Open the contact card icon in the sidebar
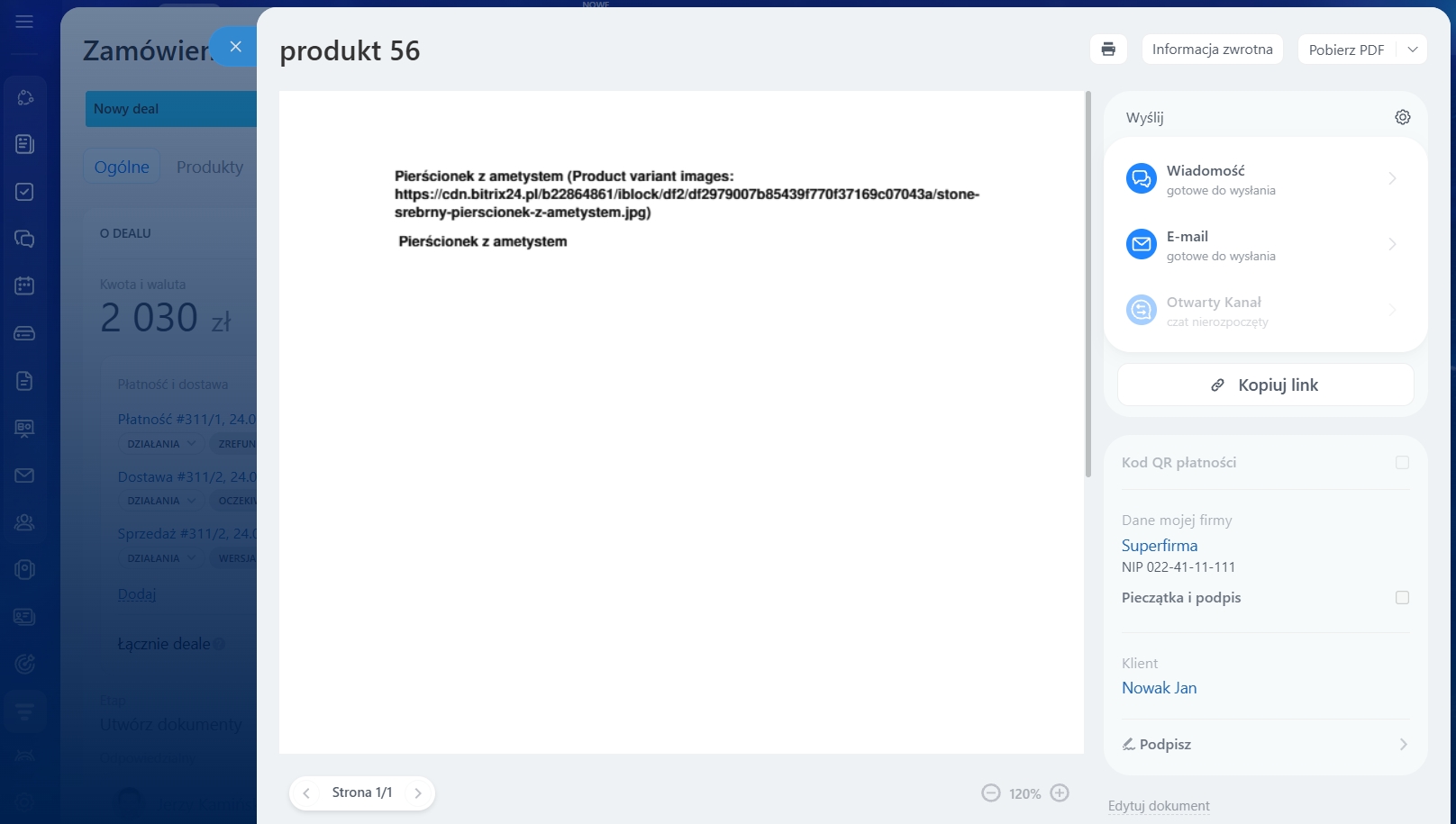 pos(25,617)
